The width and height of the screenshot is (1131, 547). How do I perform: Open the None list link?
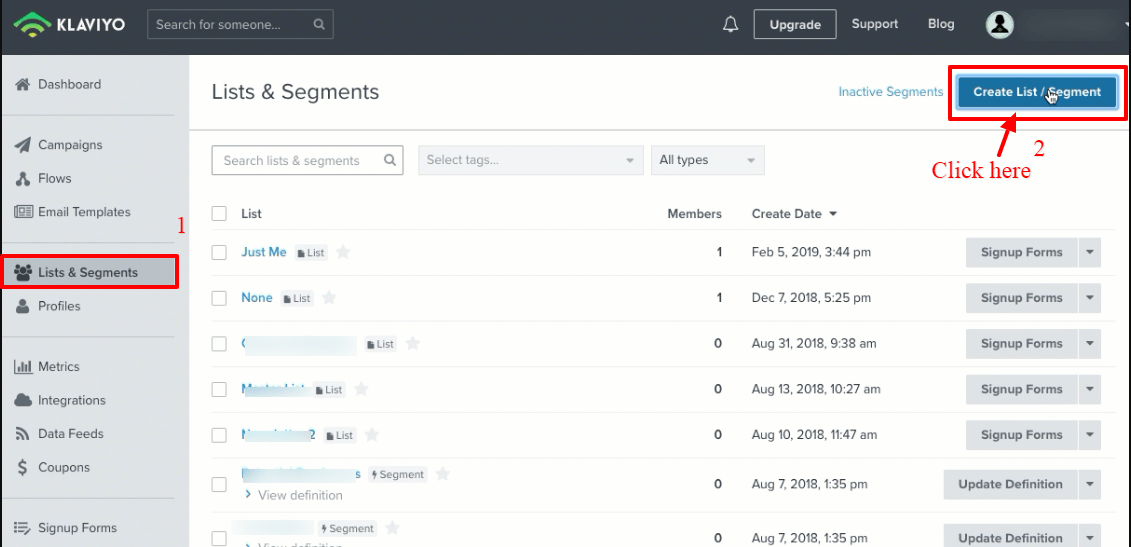257,297
